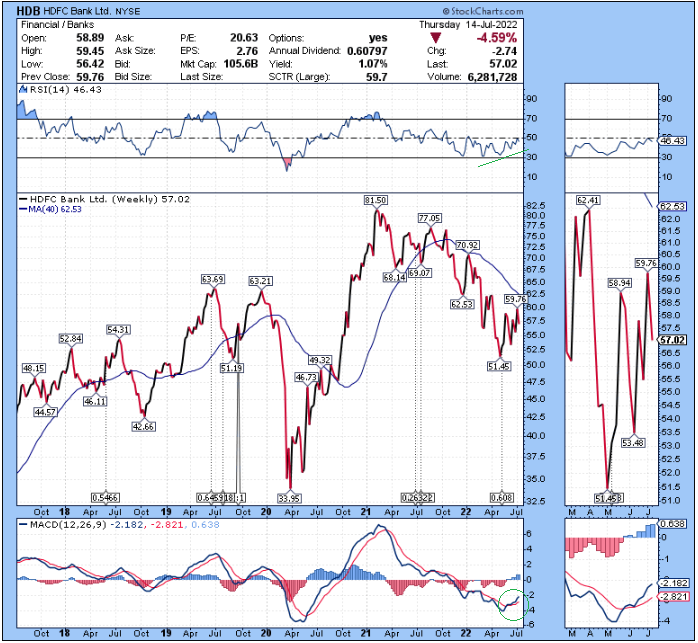Click the 63.69 price label
This screenshot has width=698, height=643.
pos(213,279)
